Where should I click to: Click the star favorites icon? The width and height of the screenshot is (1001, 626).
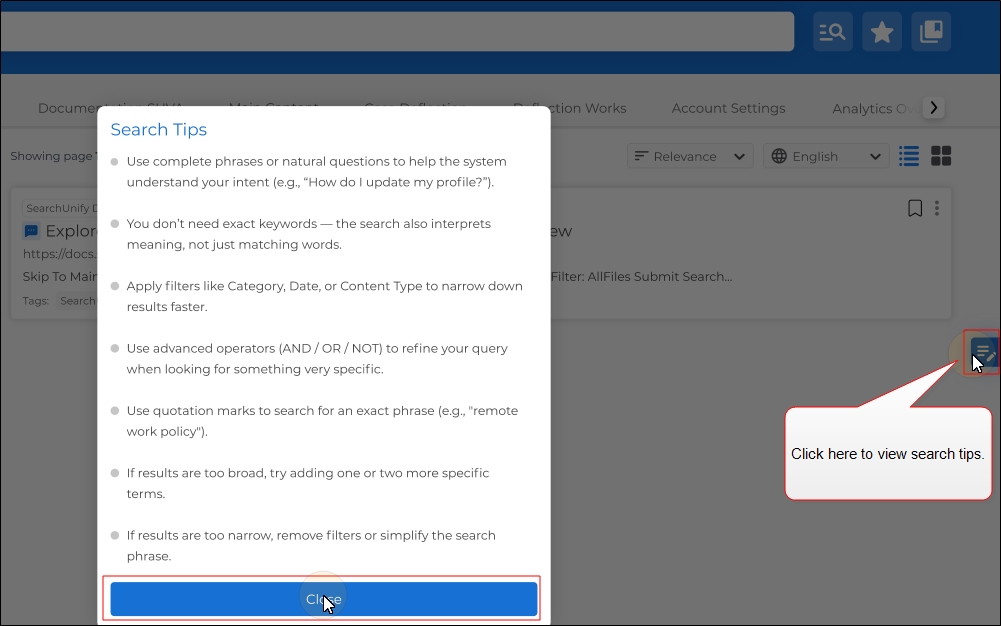(x=881, y=32)
